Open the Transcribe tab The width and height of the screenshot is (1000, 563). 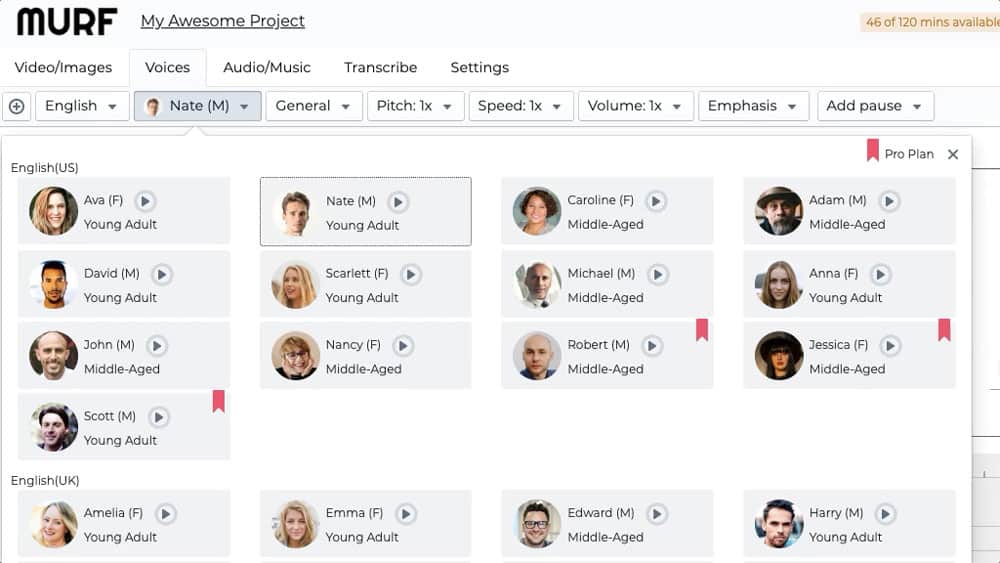pos(380,68)
